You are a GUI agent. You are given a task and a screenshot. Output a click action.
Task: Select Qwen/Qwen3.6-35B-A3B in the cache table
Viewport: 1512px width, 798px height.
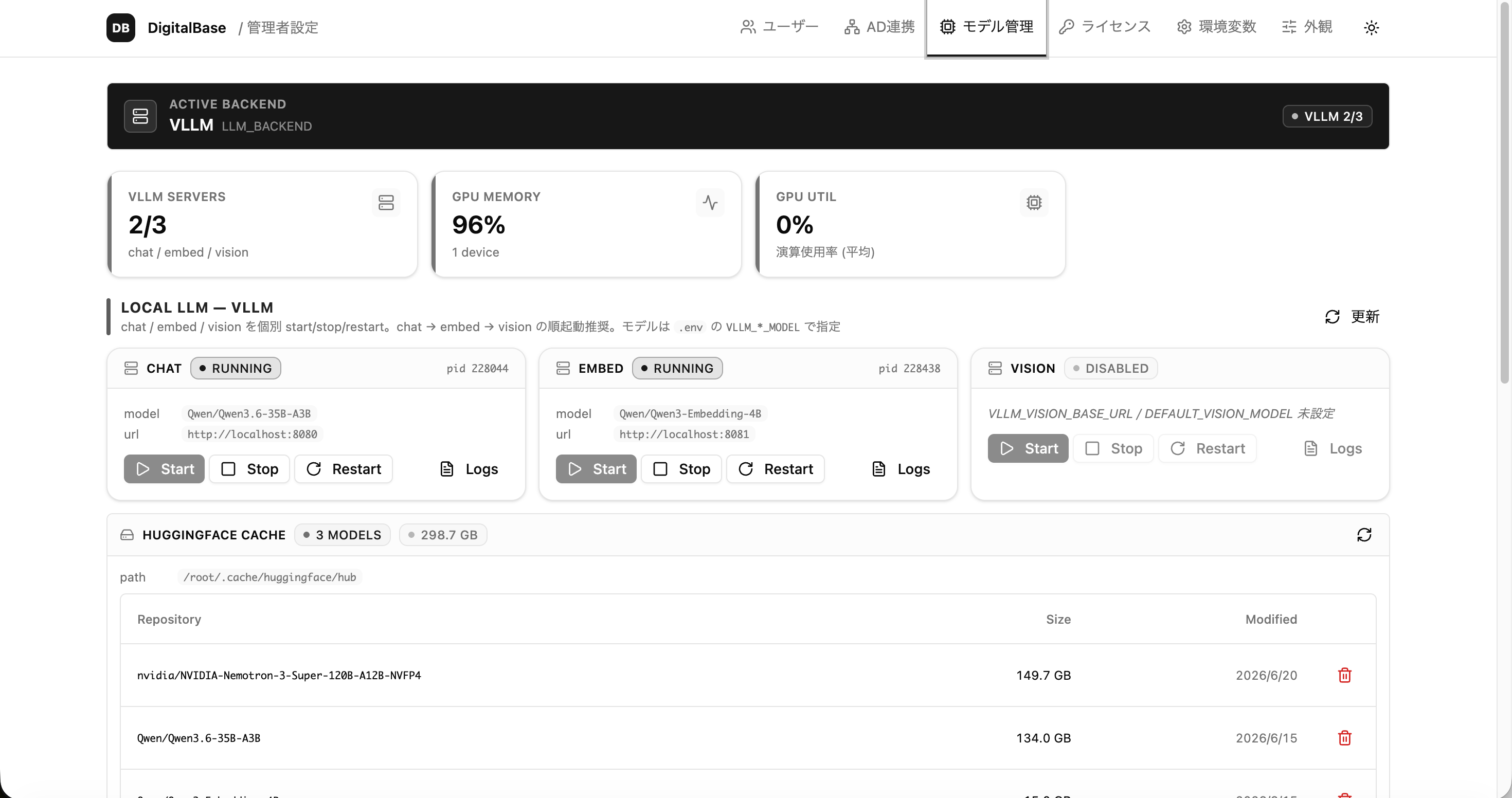199,738
